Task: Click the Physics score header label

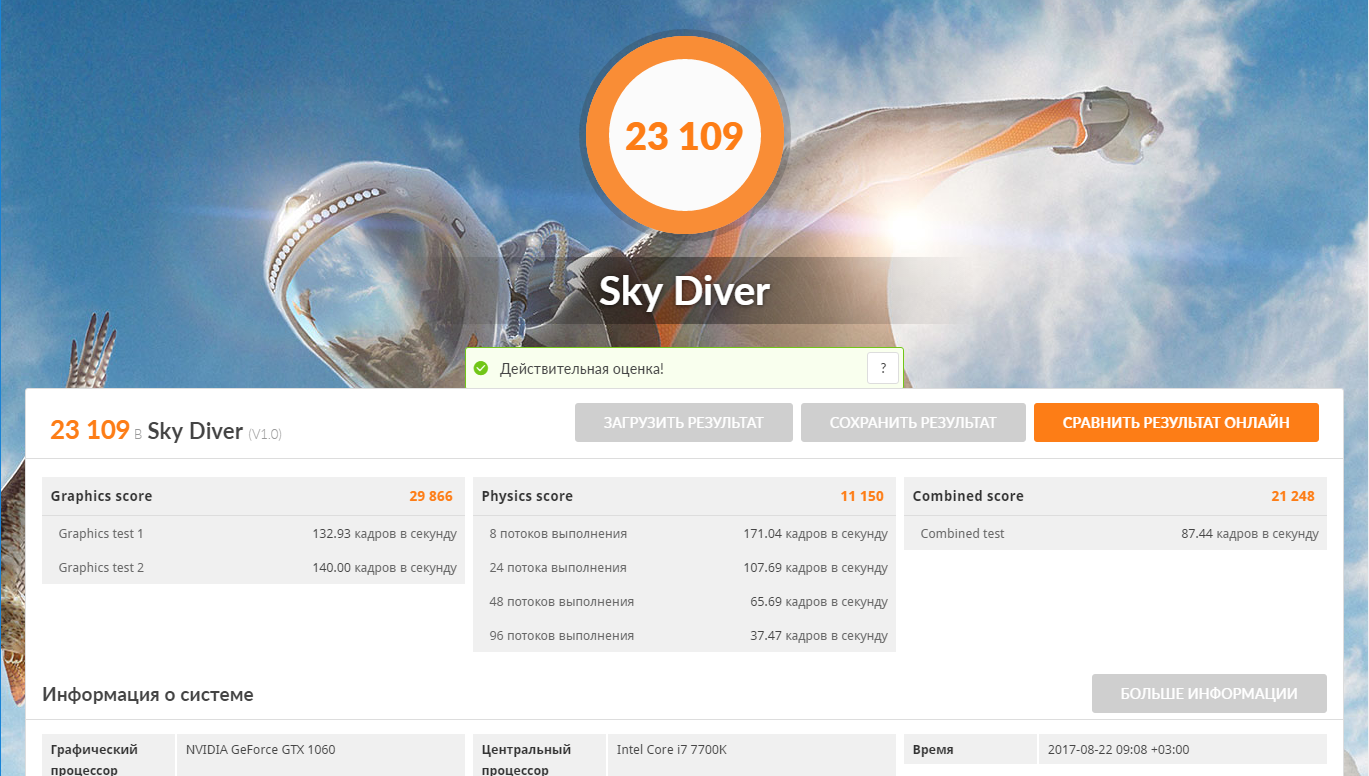Action: tap(527, 496)
